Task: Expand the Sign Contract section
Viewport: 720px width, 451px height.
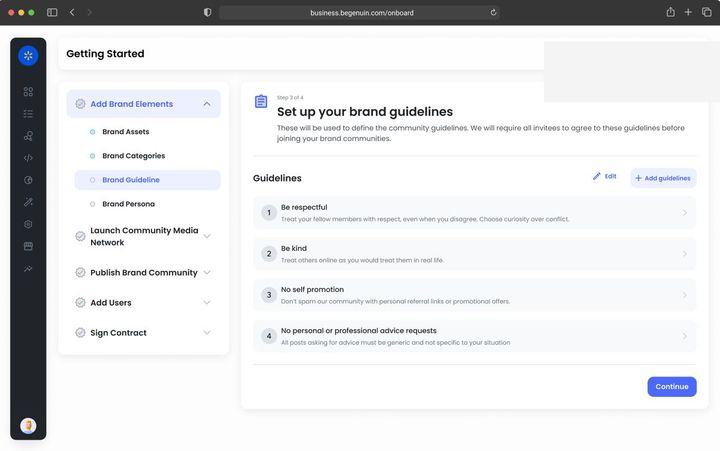Action: (207, 333)
